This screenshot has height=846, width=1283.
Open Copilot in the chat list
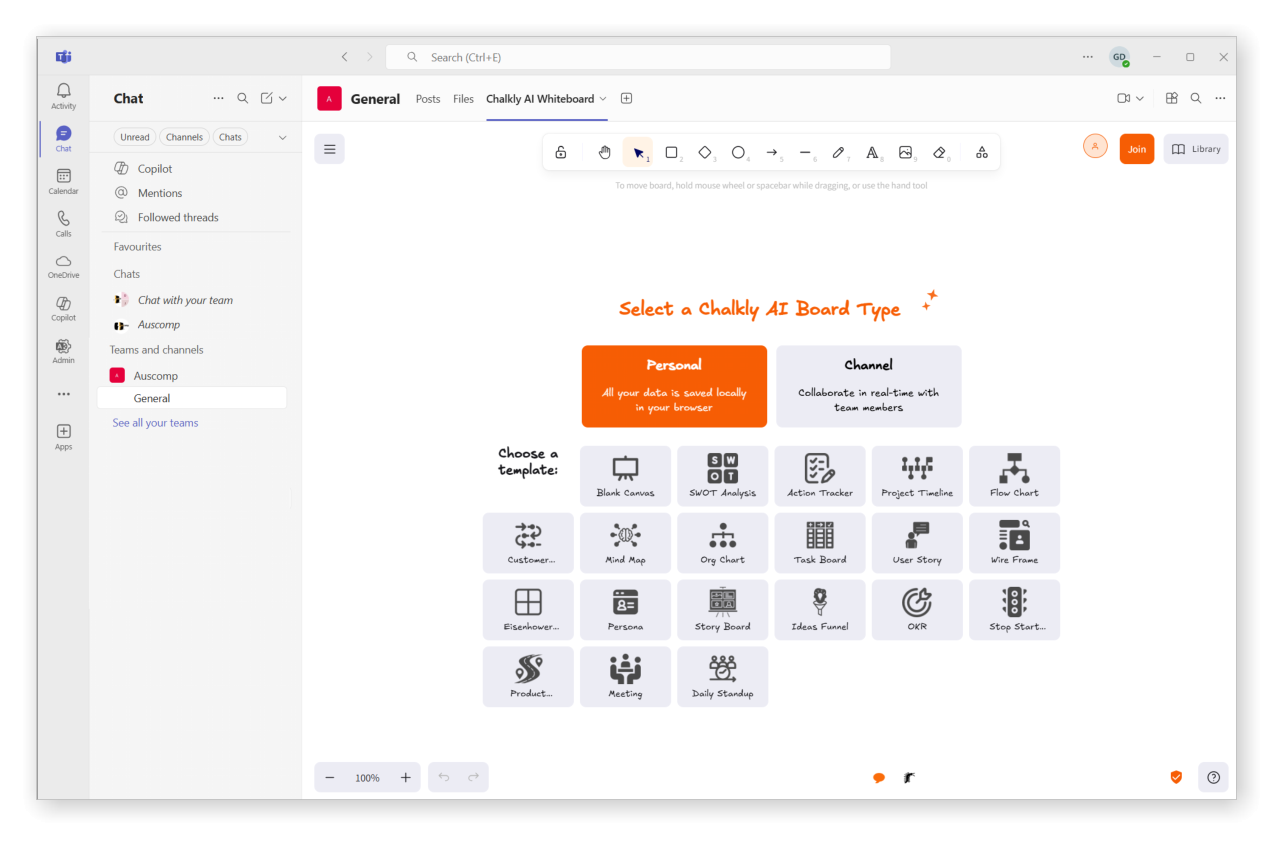point(155,169)
